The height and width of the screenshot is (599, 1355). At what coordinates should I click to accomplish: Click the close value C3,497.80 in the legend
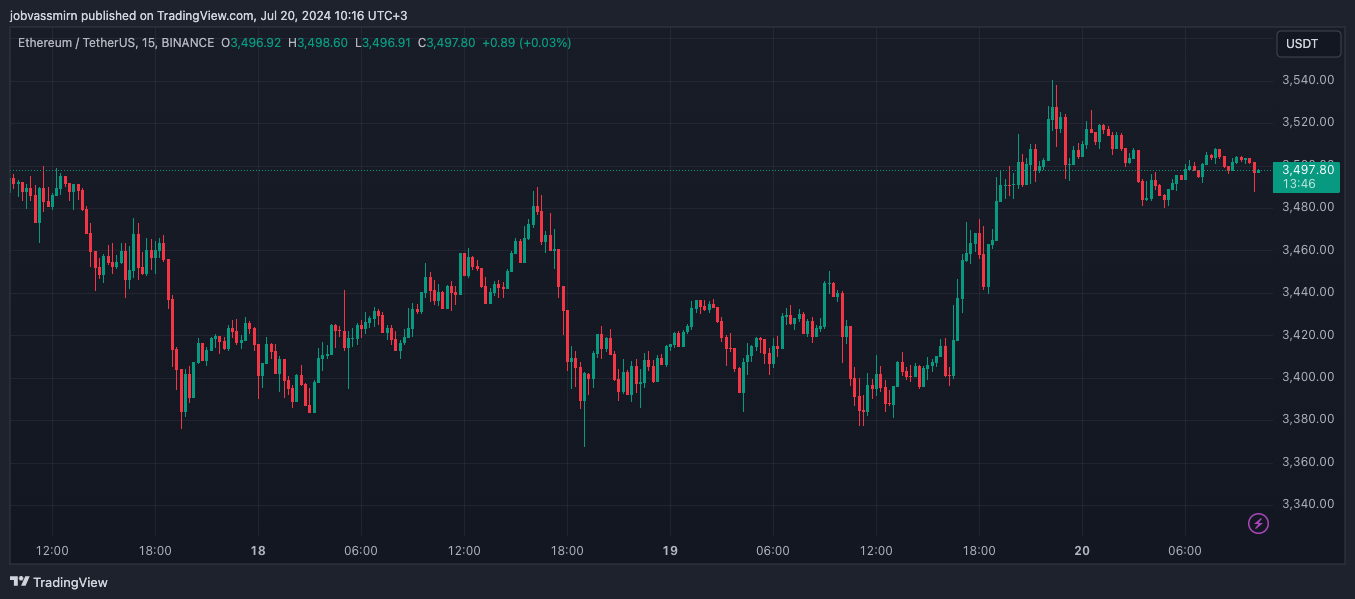[x=446, y=43]
